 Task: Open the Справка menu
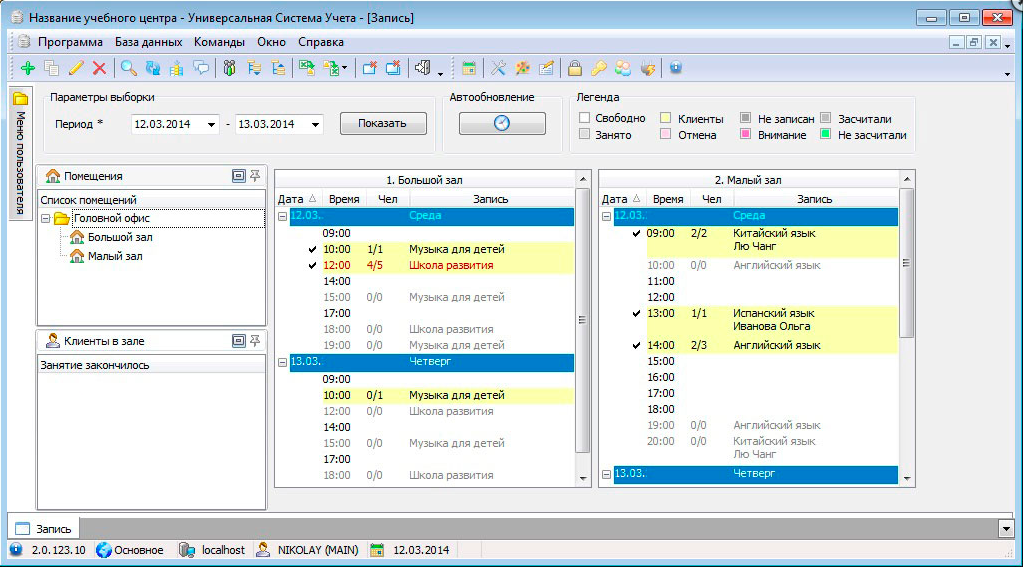(320, 42)
